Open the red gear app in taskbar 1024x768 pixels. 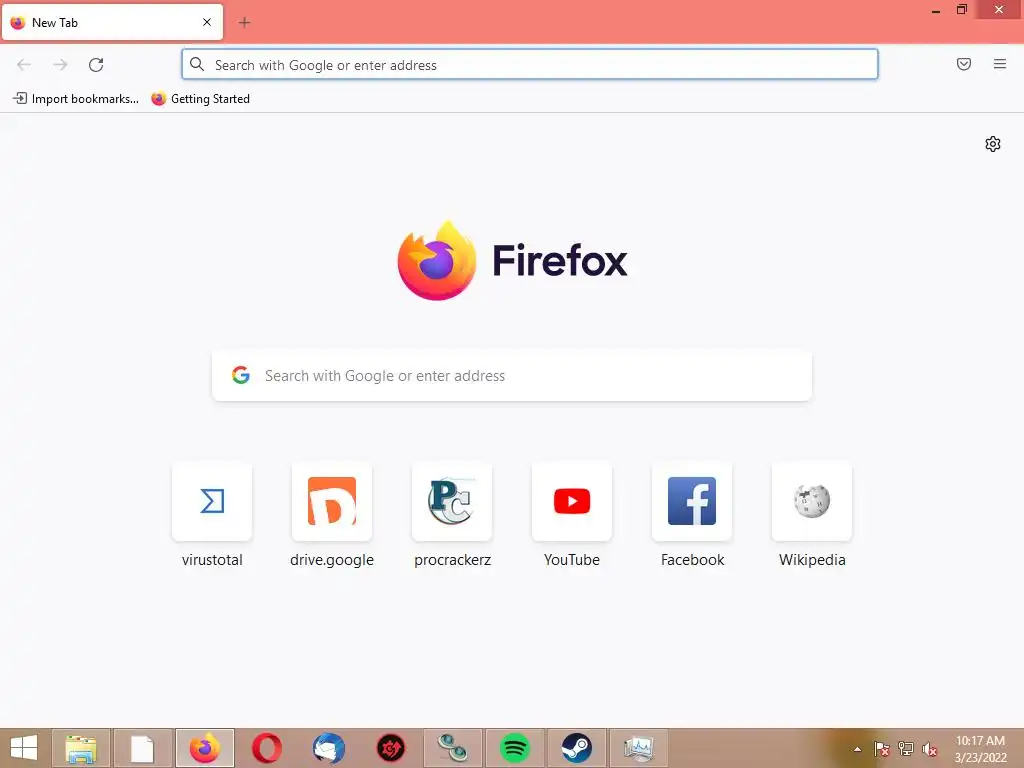tap(391, 748)
